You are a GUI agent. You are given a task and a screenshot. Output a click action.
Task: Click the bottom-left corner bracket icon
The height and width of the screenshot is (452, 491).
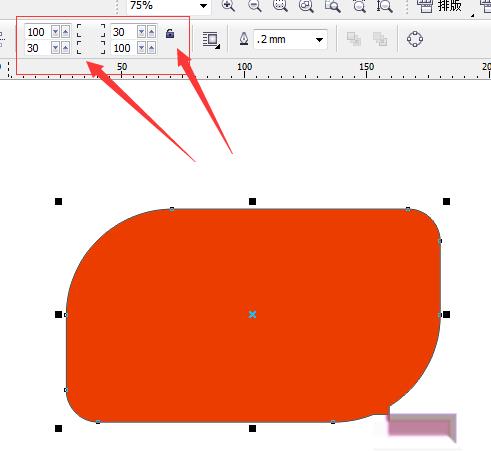point(79,48)
